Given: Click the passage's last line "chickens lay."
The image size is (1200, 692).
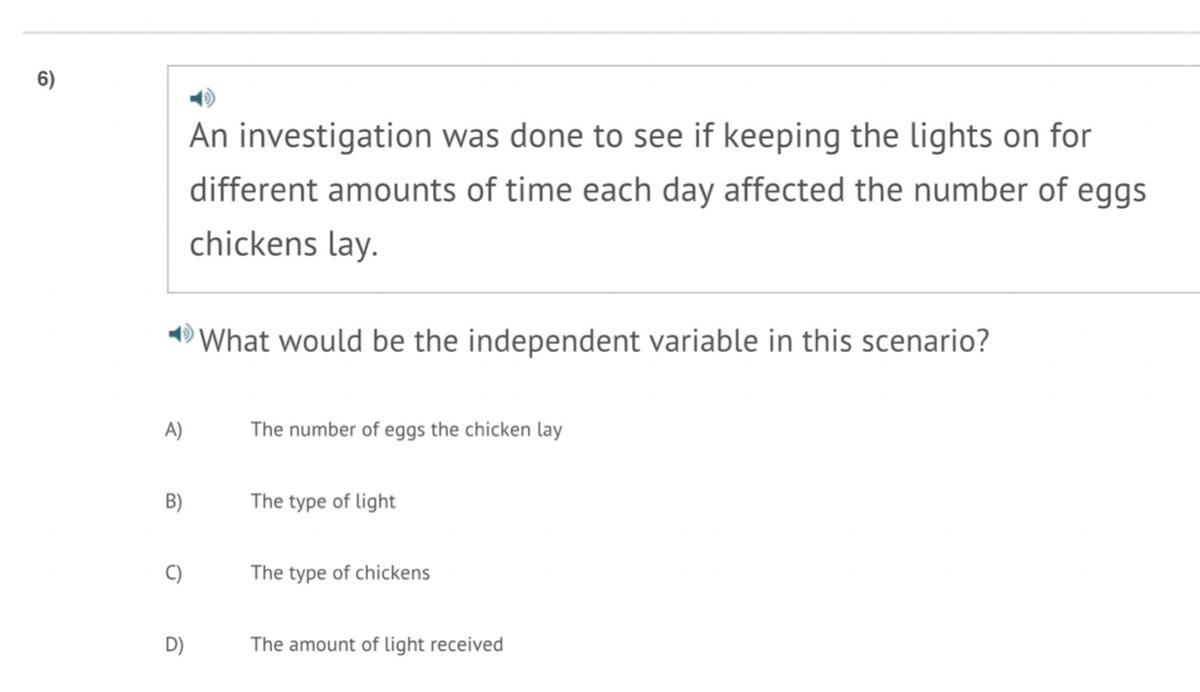Looking at the screenshot, I should pyautogui.click(x=284, y=244).
